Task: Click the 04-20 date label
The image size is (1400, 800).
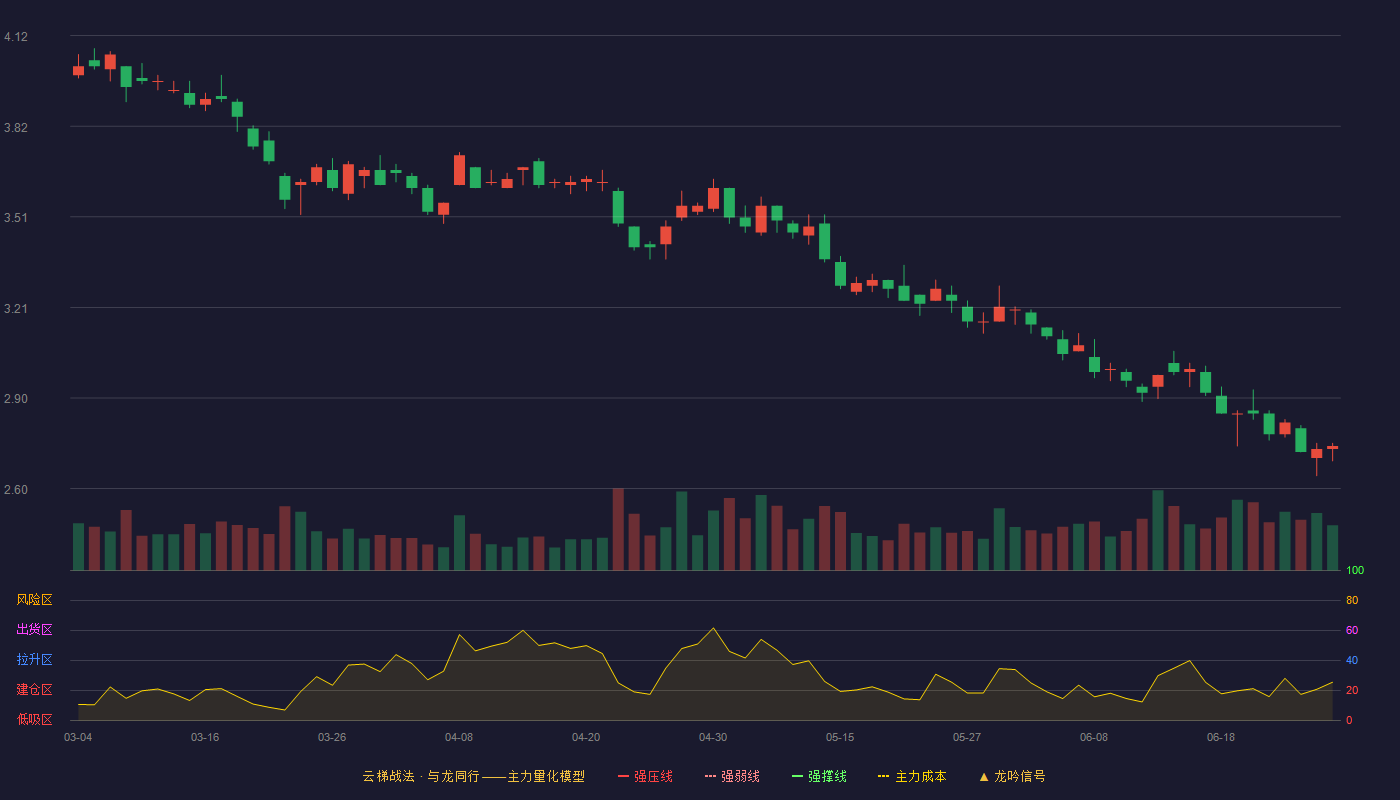Action: click(x=586, y=737)
